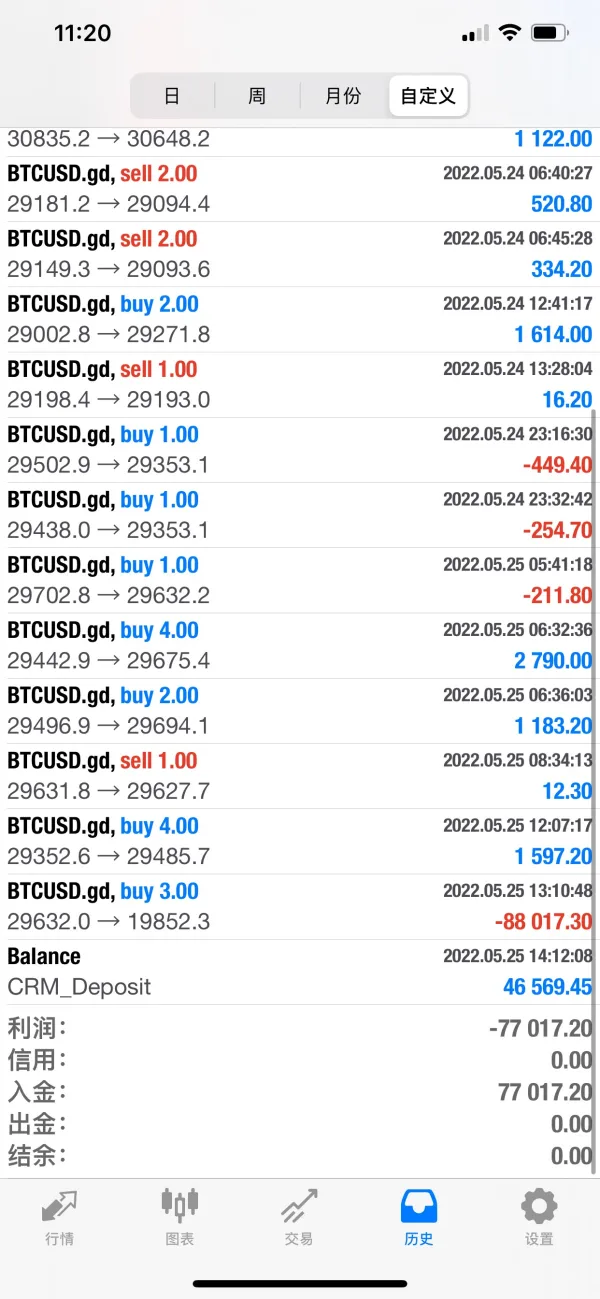Tap the cellular signal bars icon
Screen dimensions: 600x1299
coord(475,33)
